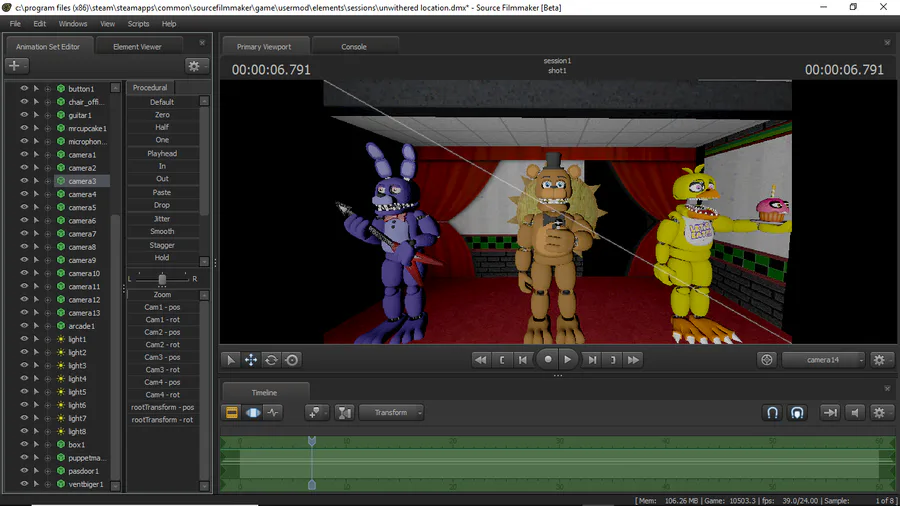Apply the Default preset
900x506 pixels.
(162, 102)
